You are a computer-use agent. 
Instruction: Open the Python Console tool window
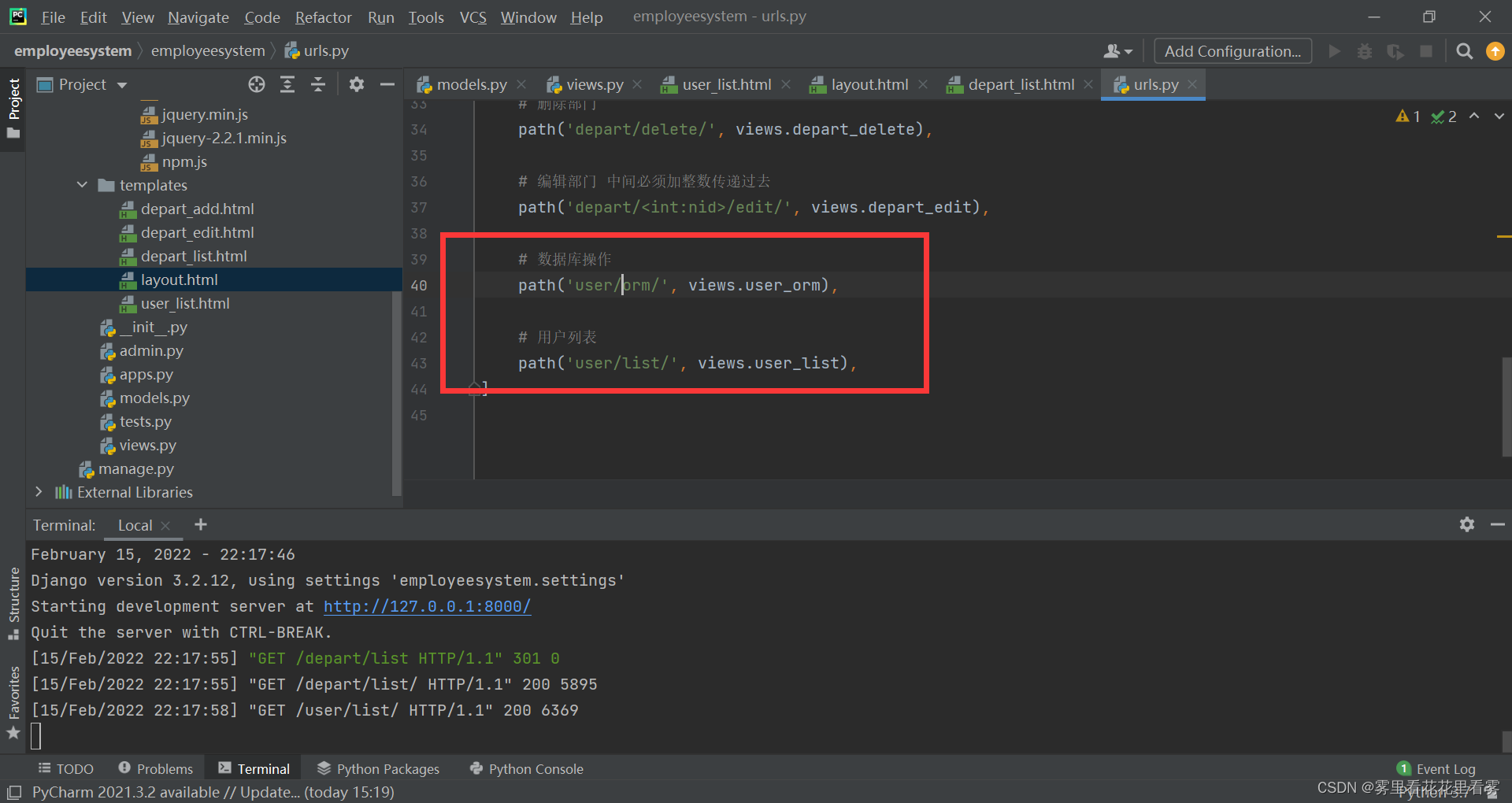[x=527, y=768]
